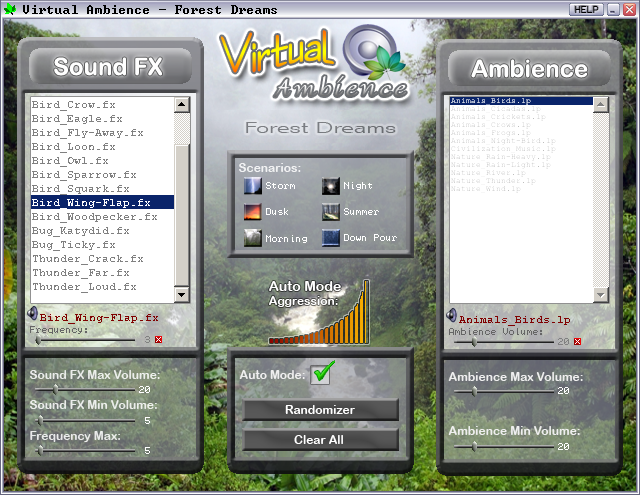Viewport: 640px width, 495px height.
Task: Select Thunder_Loud.fx in Sound FX list
Action: [x=102, y=286]
